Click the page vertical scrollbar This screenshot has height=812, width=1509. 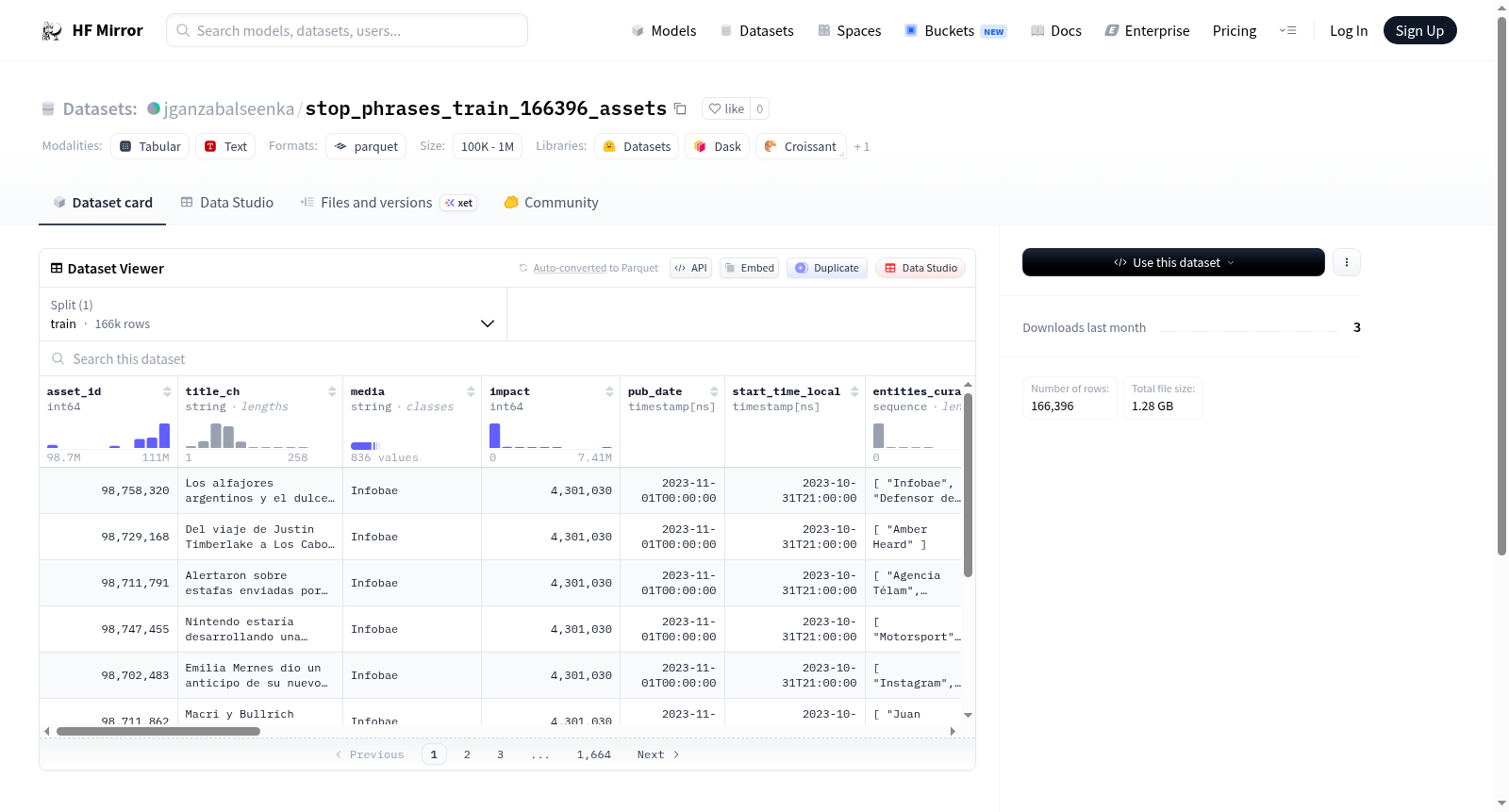point(1501,287)
